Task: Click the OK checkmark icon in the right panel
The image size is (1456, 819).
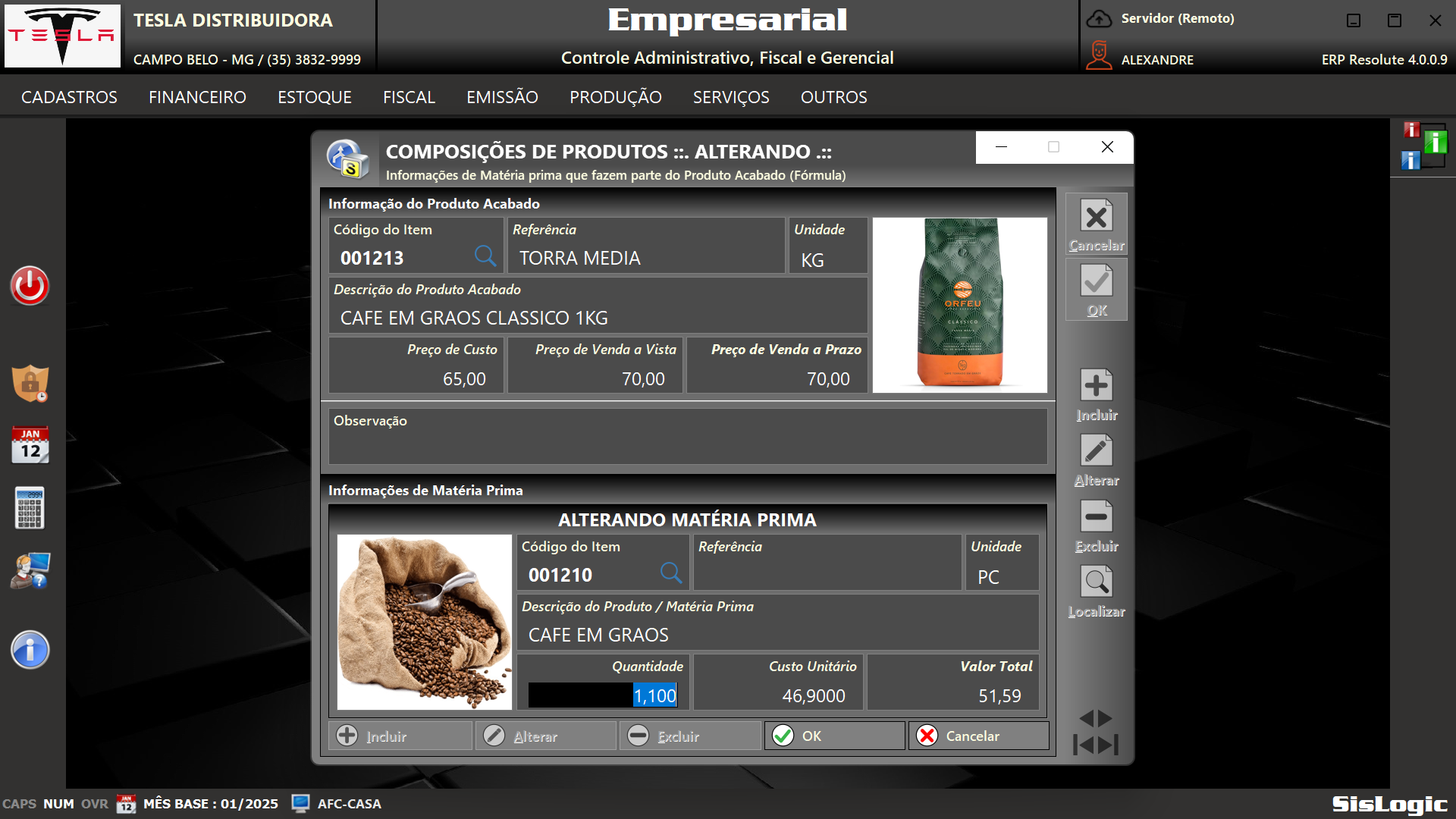Action: tap(1097, 290)
